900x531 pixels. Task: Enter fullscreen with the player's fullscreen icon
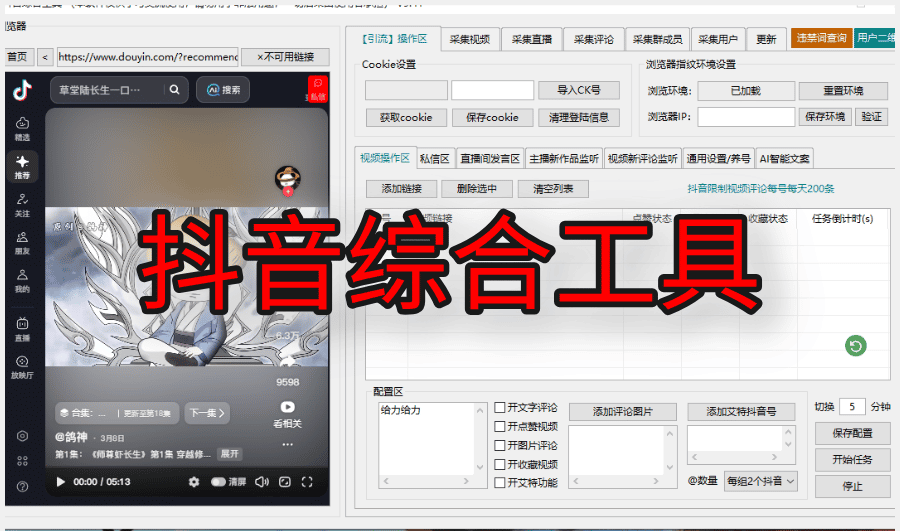[308, 482]
